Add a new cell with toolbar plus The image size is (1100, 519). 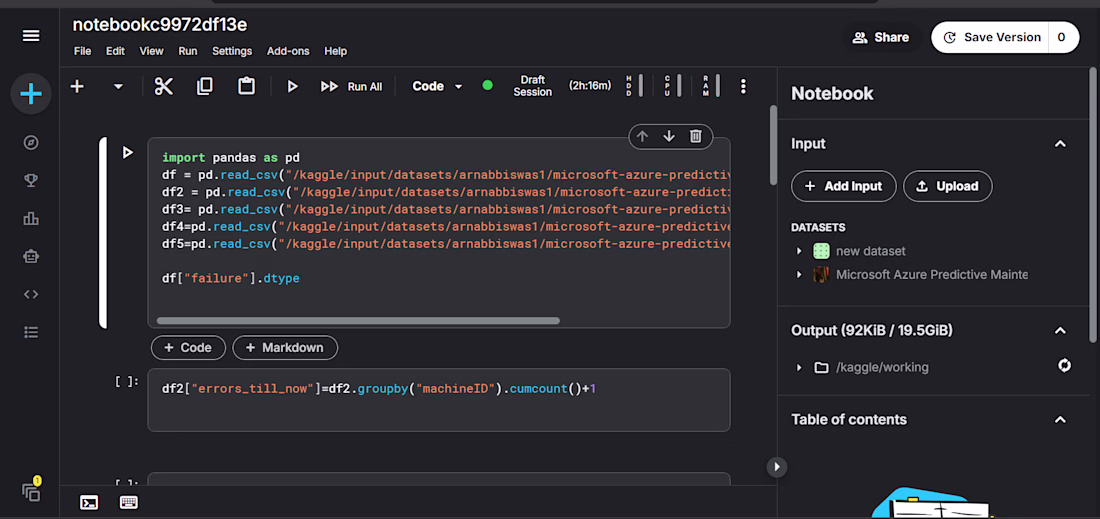[77, 86]
